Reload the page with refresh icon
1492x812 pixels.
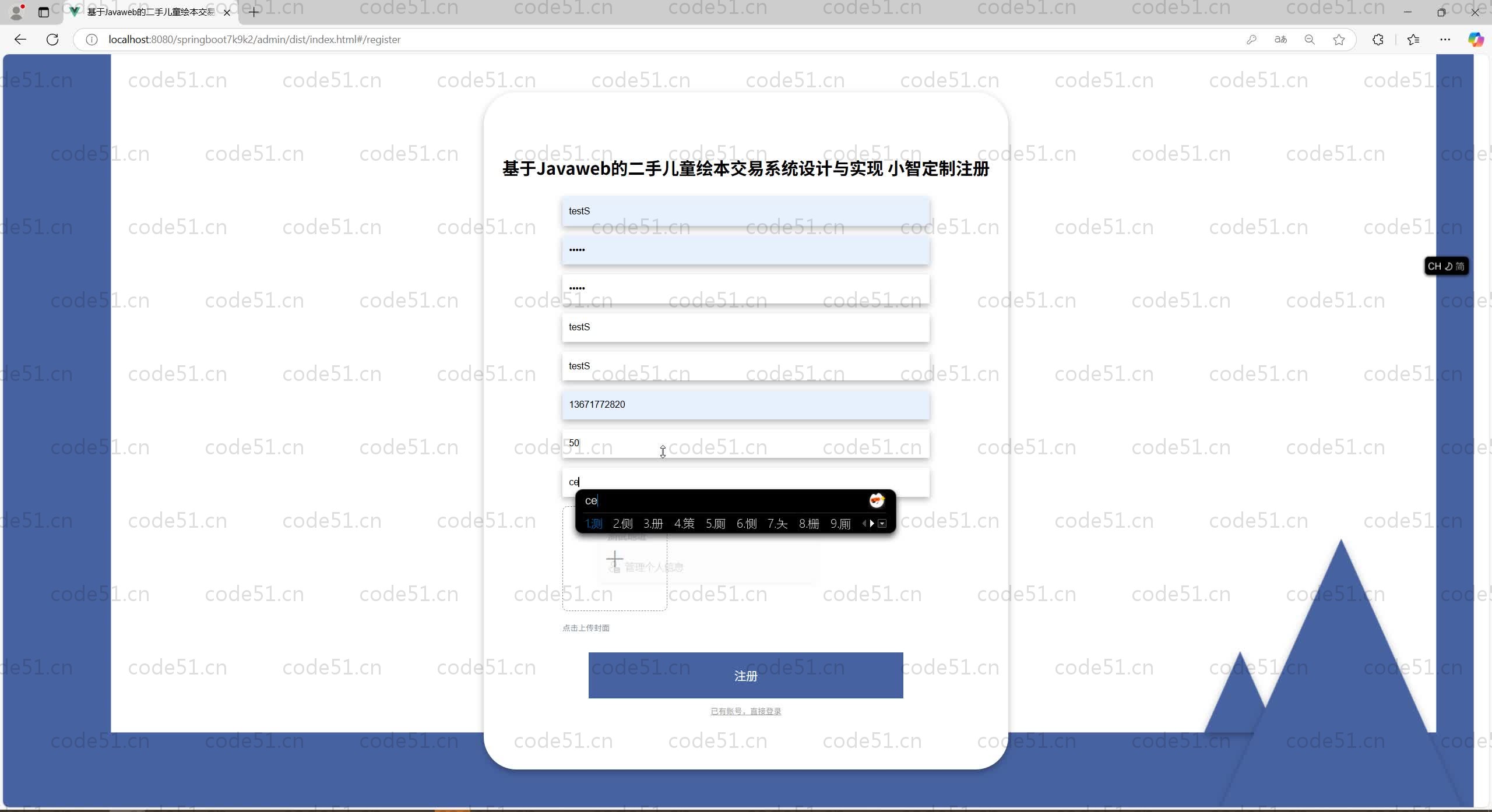(x=52, y=40)
